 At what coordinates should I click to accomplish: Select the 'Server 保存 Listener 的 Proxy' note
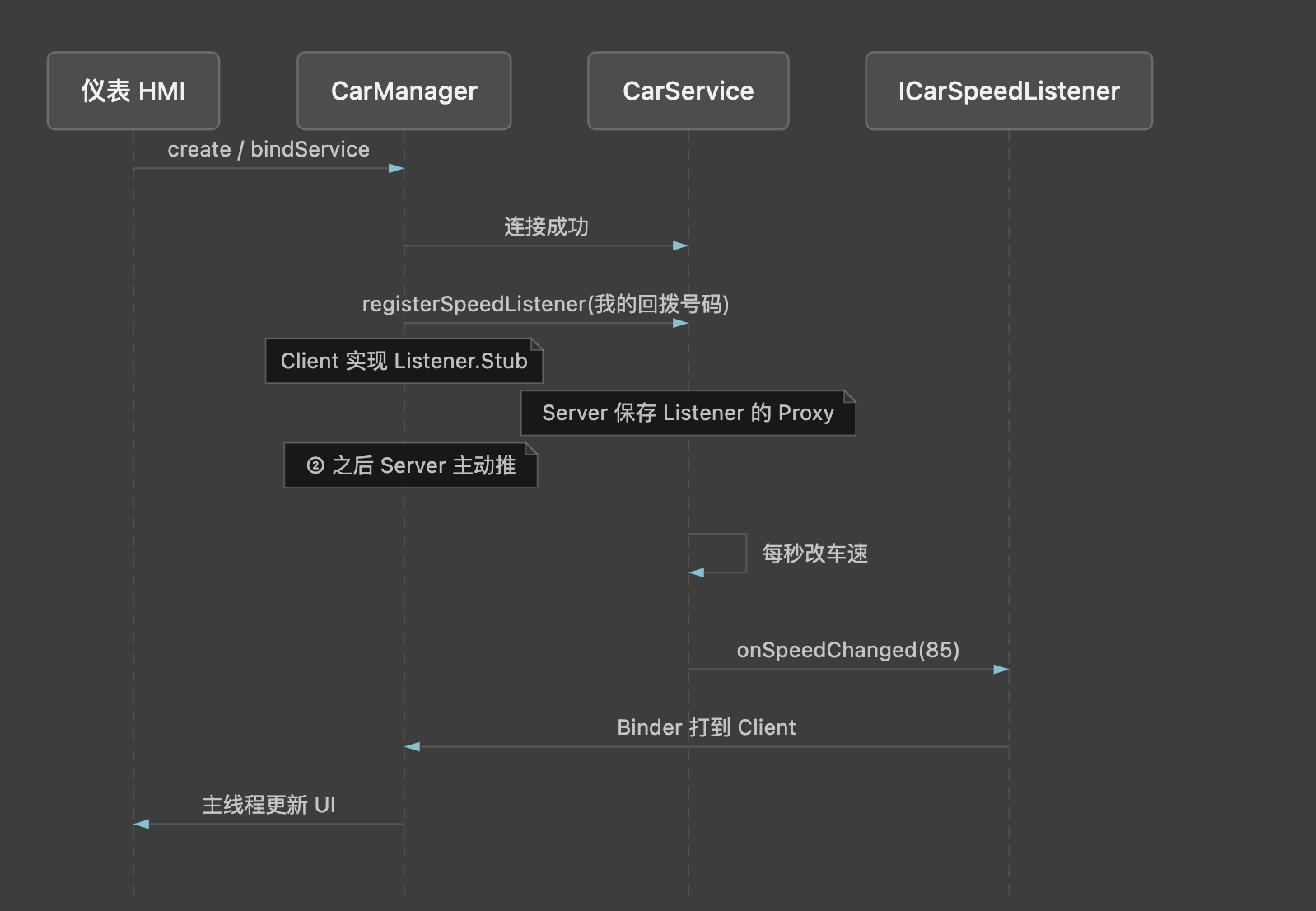pos(688,413)
